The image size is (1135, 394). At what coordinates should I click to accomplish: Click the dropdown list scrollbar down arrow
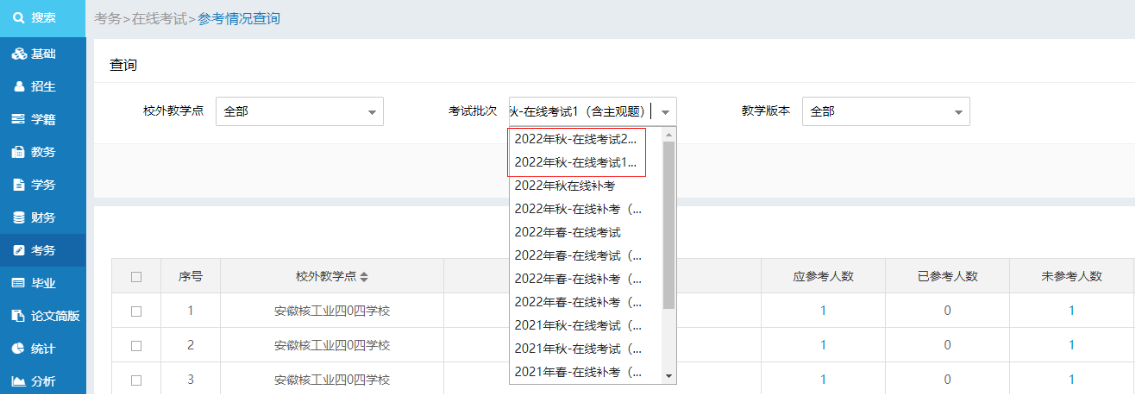(x=669, y=376)
